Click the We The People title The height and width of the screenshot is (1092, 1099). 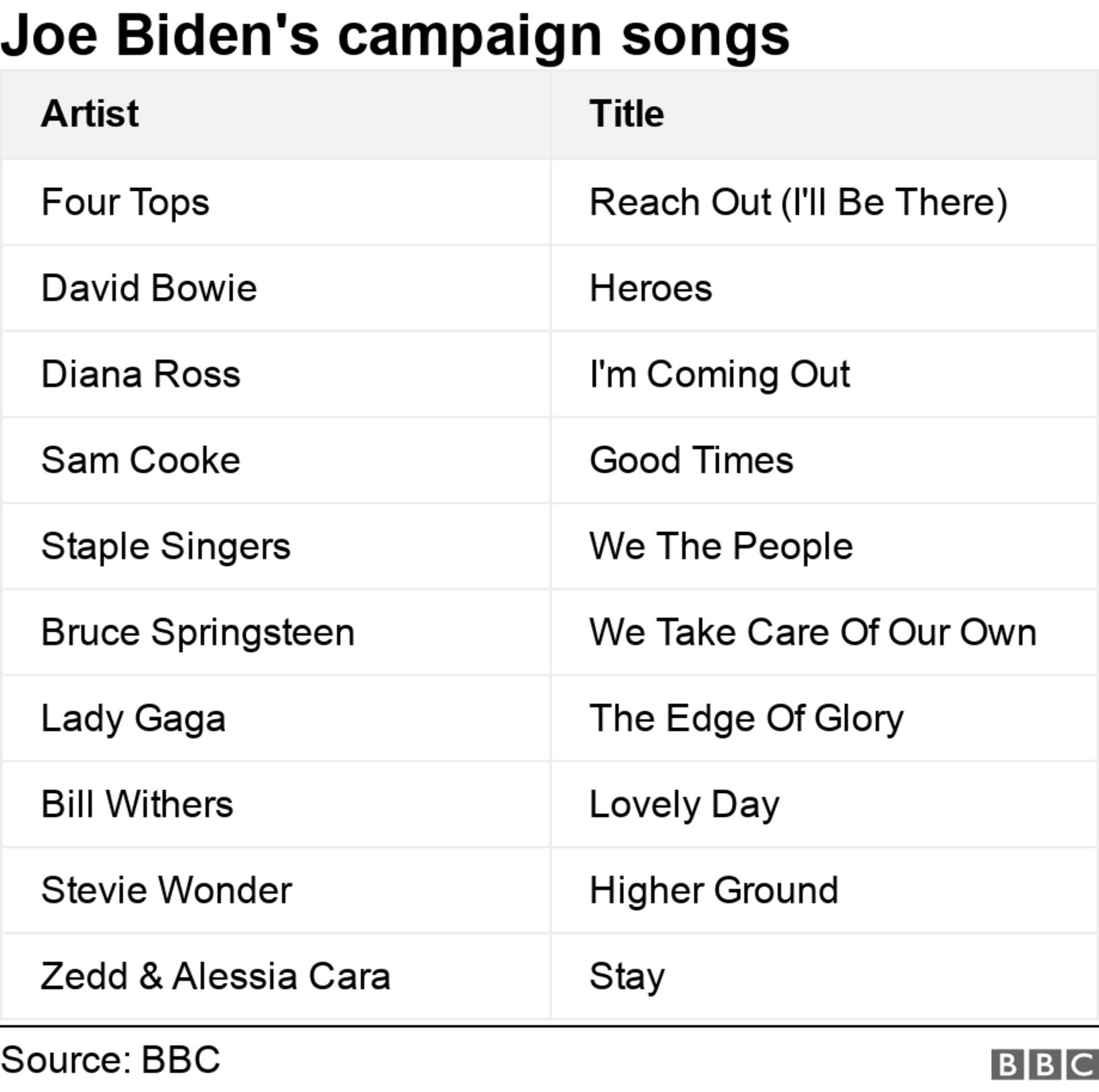(721, 546)
